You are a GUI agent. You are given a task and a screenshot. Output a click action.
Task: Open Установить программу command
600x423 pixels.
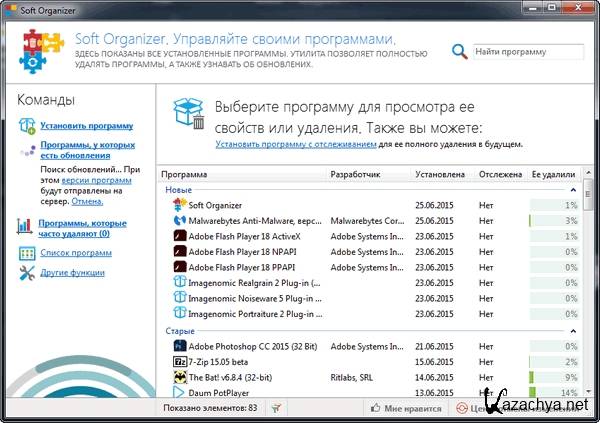click(x=86, y=126)
